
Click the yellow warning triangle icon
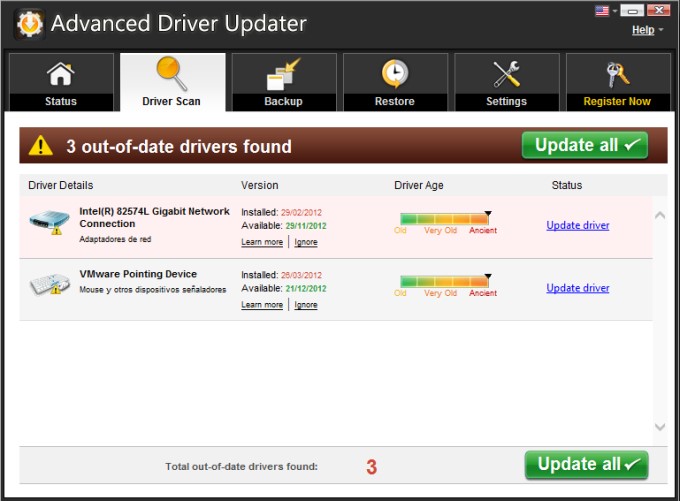(x=40, y=146)
